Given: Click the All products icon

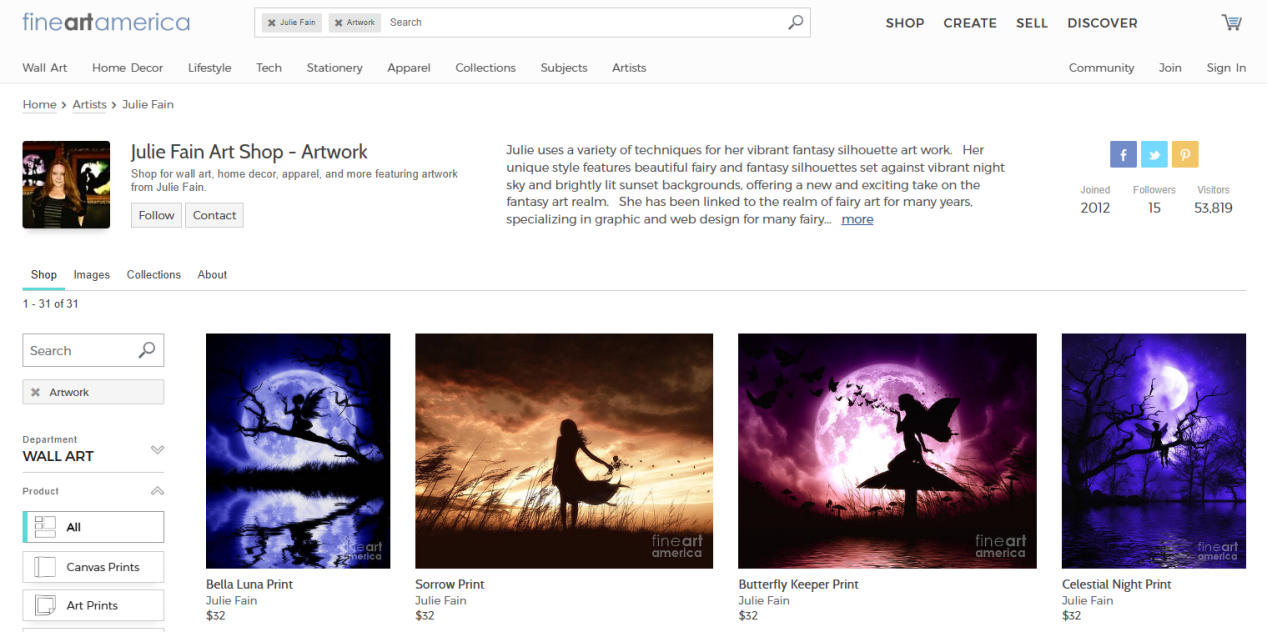Looking at the screenshot, I should pyautogui.click(x=45, y=527).
